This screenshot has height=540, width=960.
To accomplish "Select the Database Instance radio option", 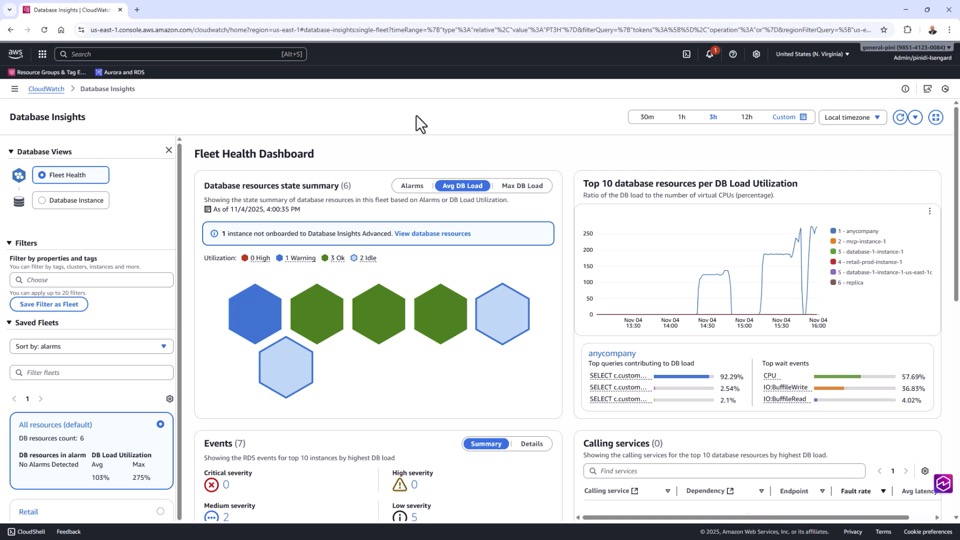I will tap(42, 200).
